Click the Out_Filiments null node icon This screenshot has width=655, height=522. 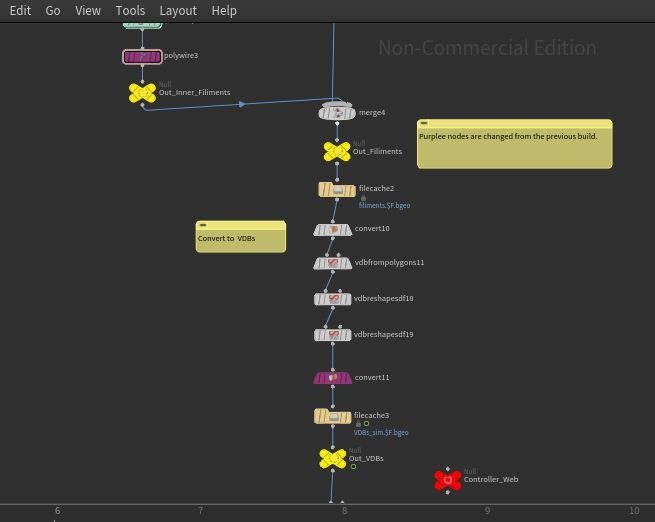point(337,152)
